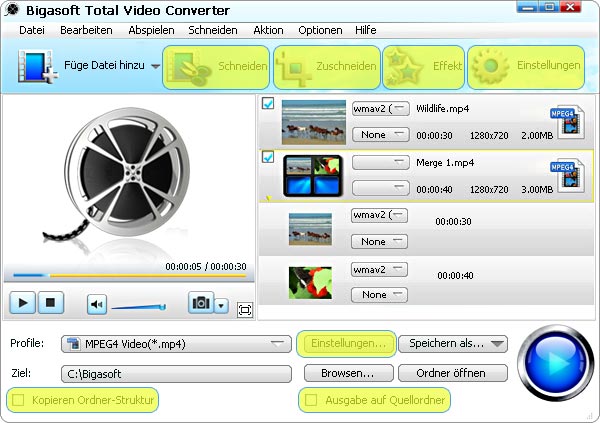The width and height of the screenshot is (600, 423).
Task: Click the Bigasoft app icon in title bar
Action: pyautogui.click(x=12, y=10)
